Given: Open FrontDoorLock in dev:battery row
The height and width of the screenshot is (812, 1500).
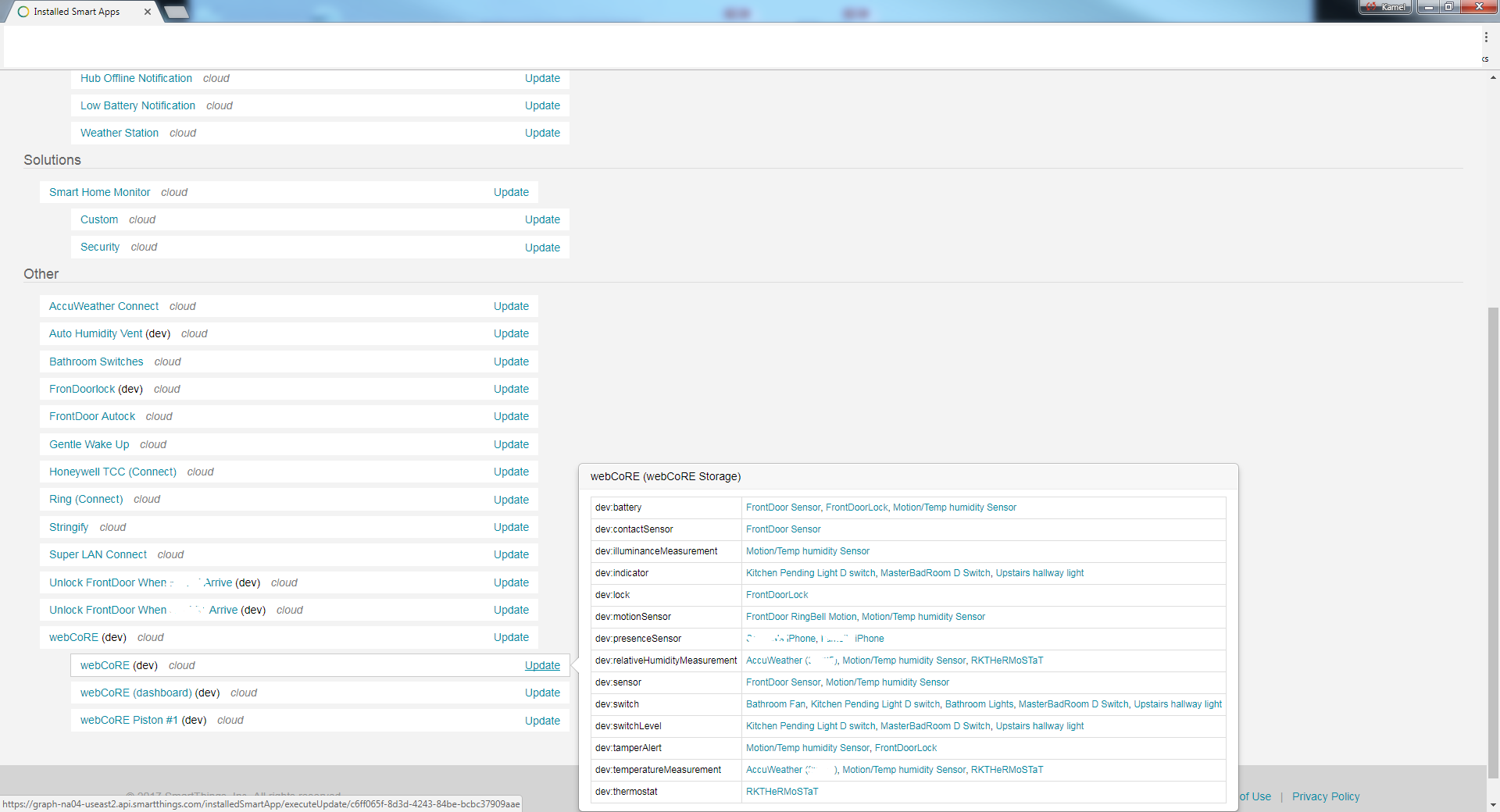Looking at the screenshot, I should (x=856, y=507).
